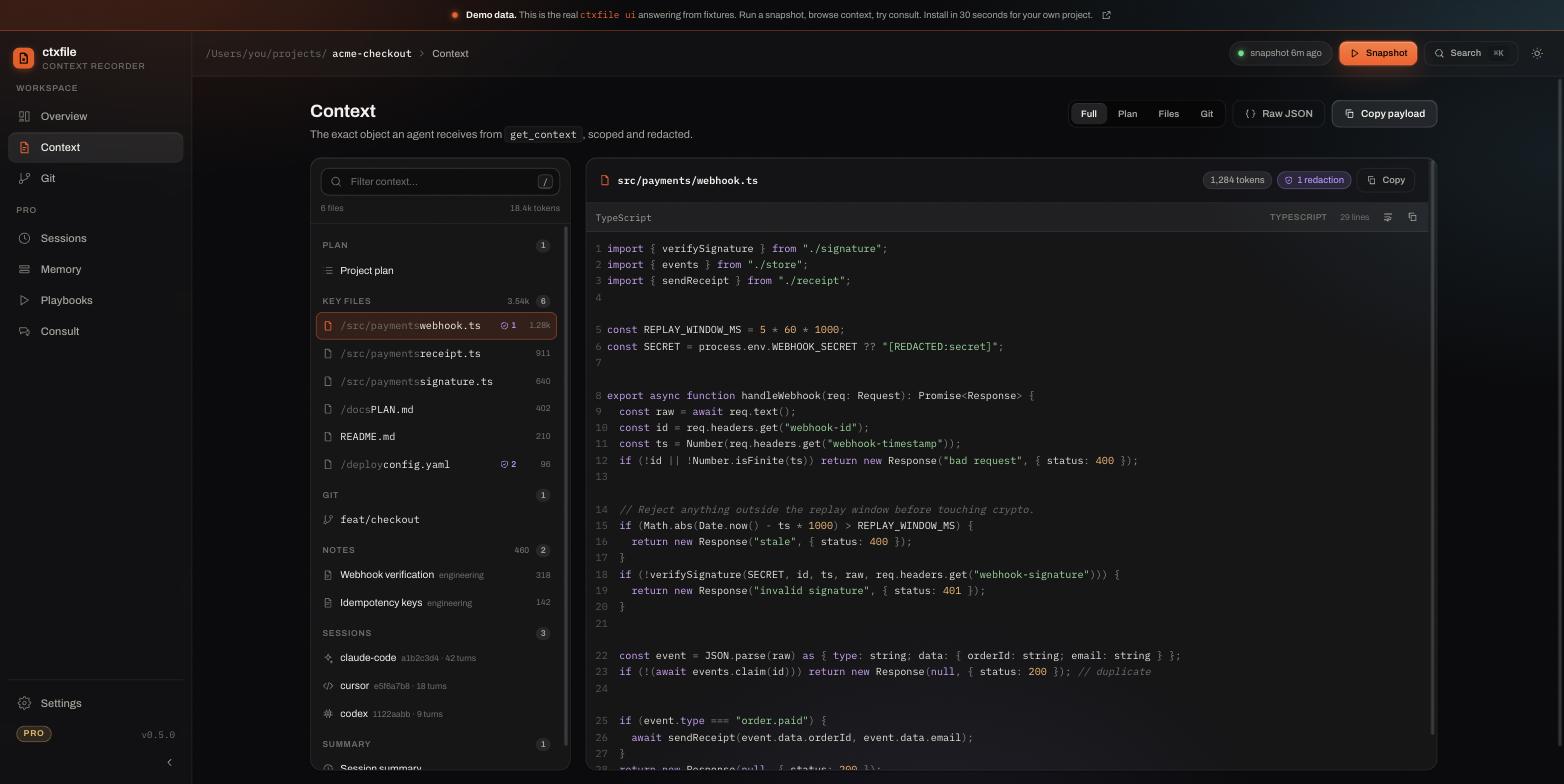Switch to the Git view tab
Viewport: 1564px width, 784px height.
click(1207, 114)
